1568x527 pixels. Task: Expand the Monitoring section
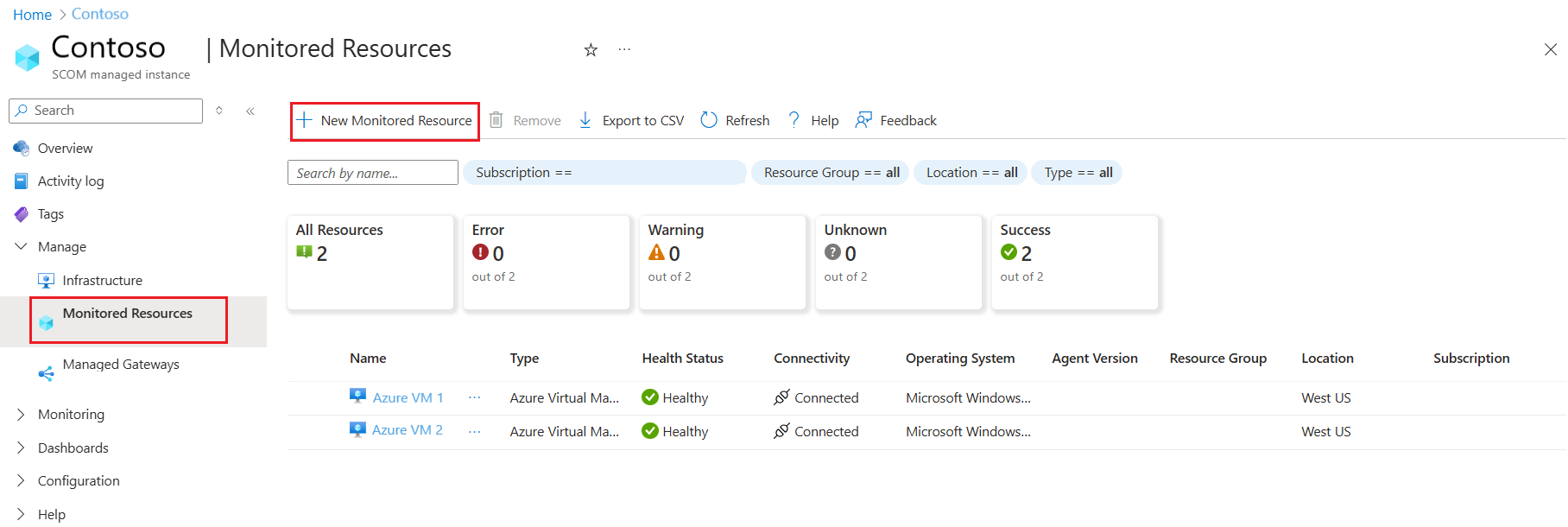click(22, 415)
